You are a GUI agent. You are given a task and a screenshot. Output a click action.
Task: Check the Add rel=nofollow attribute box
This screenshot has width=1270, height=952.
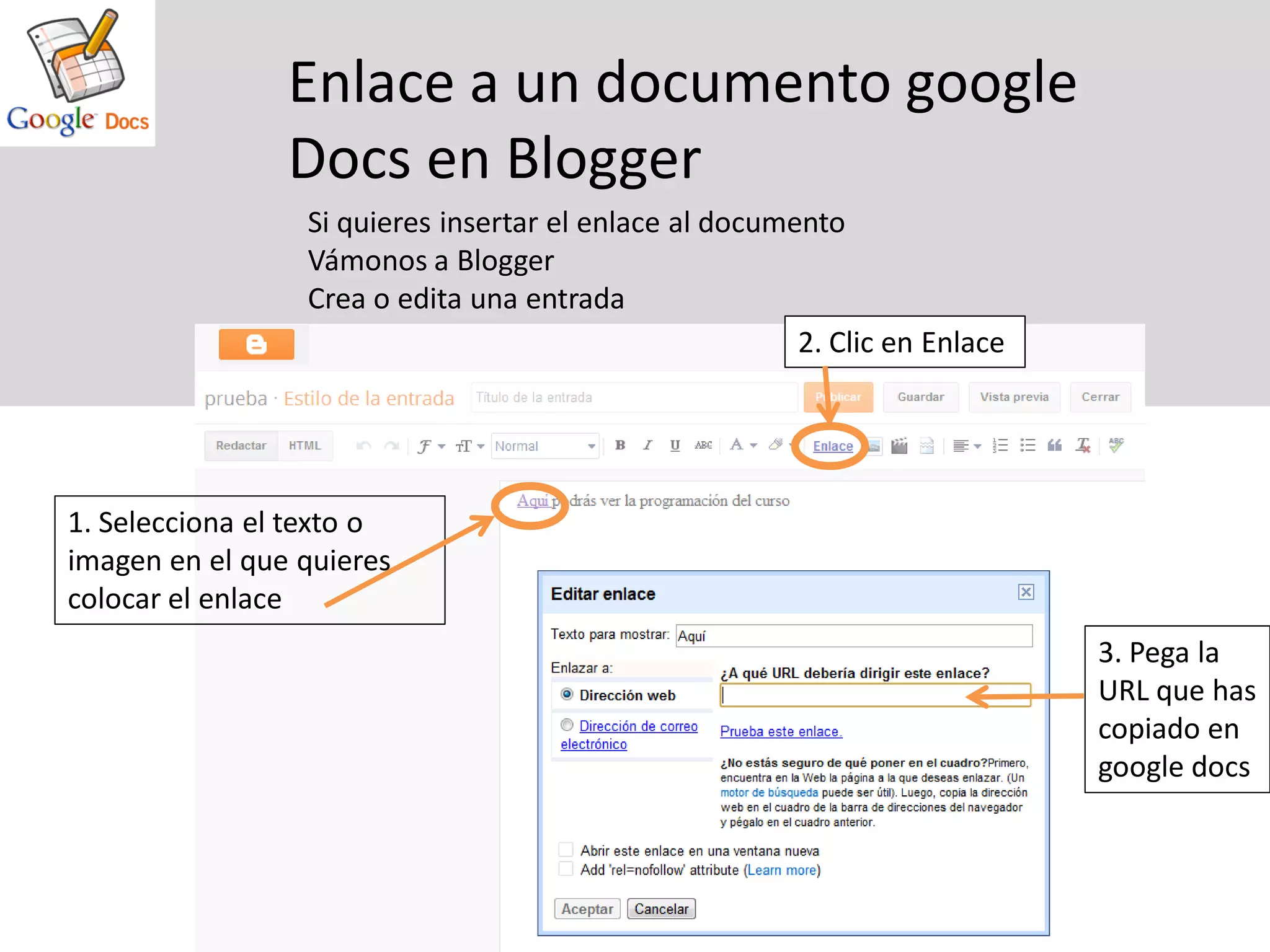[x=566, y=869]
